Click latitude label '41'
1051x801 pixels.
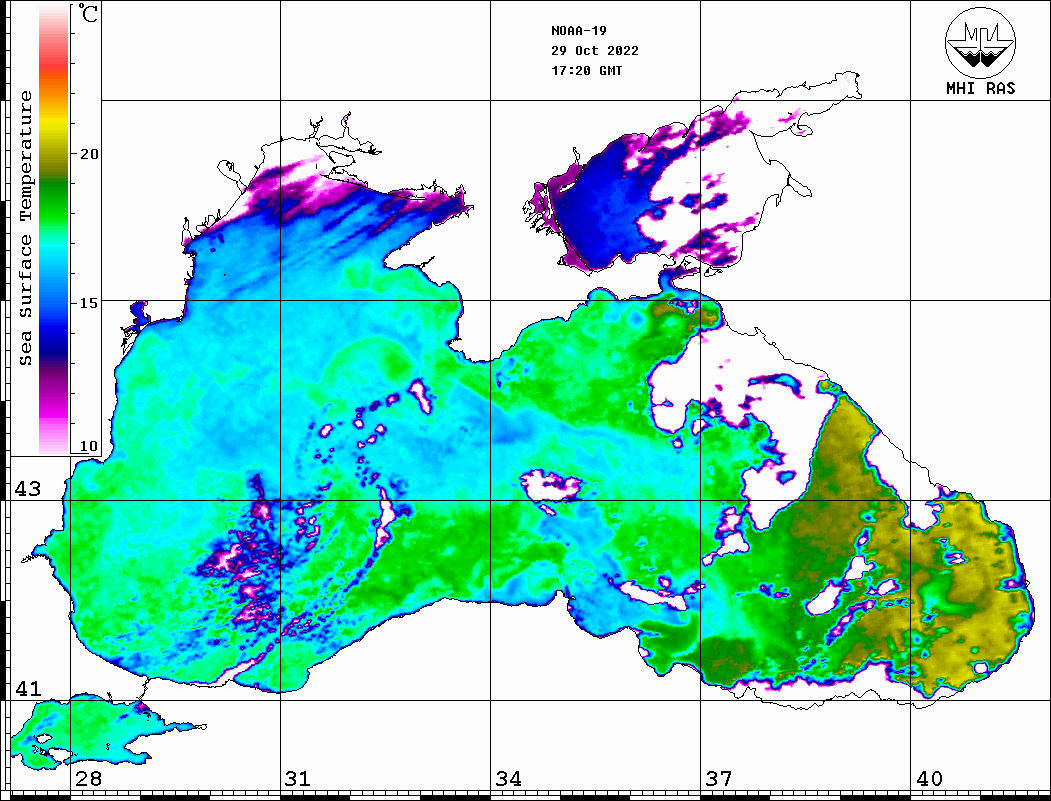pyautogui.click(x=28, y=688)
